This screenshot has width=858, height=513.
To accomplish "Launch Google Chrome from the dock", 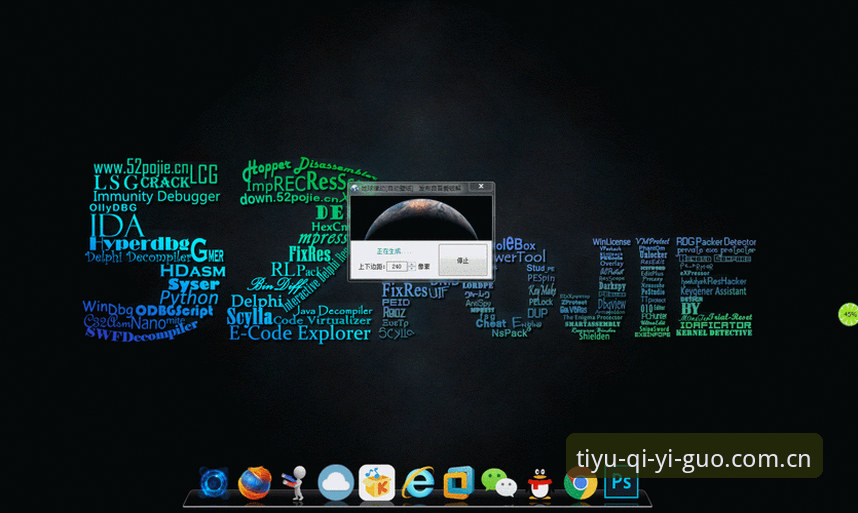I will [581, 483].
